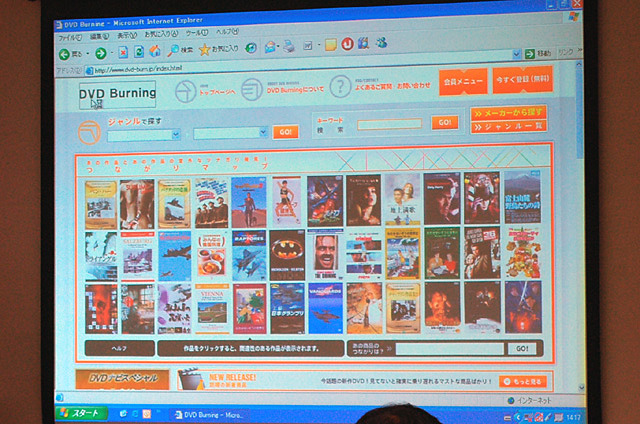
Task: Click the circular Top Page icon
Action: 186,92
